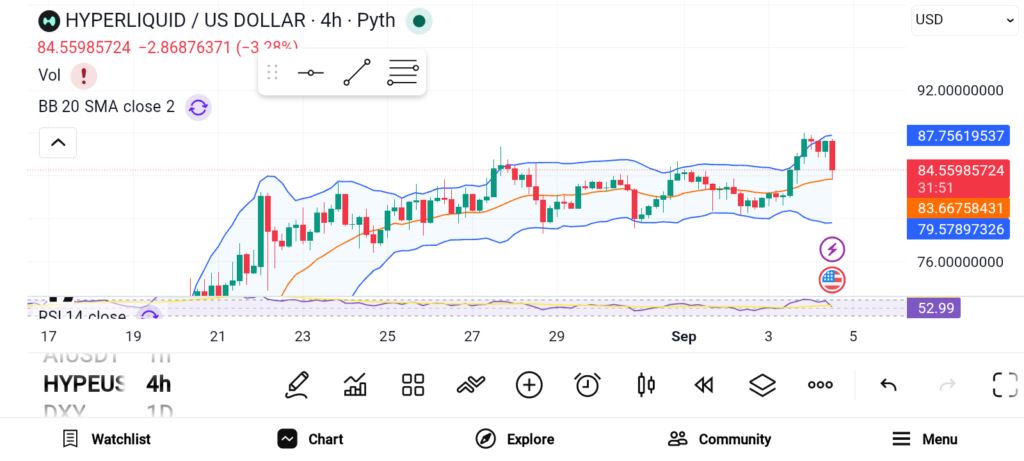Open the Community tab
The image size is (1024, 461).
[719, 439]
